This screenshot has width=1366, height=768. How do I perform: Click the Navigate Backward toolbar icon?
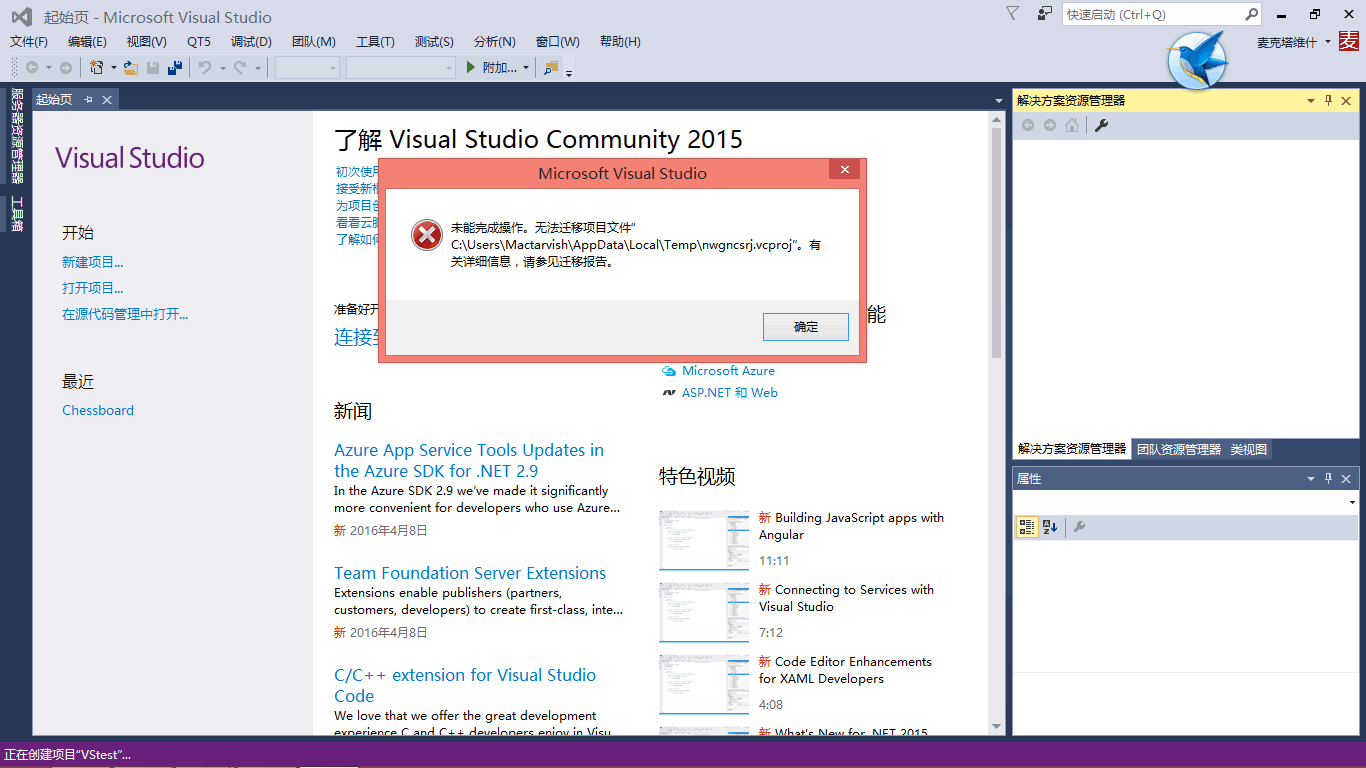pyautogui.click(x=32, y=67)
